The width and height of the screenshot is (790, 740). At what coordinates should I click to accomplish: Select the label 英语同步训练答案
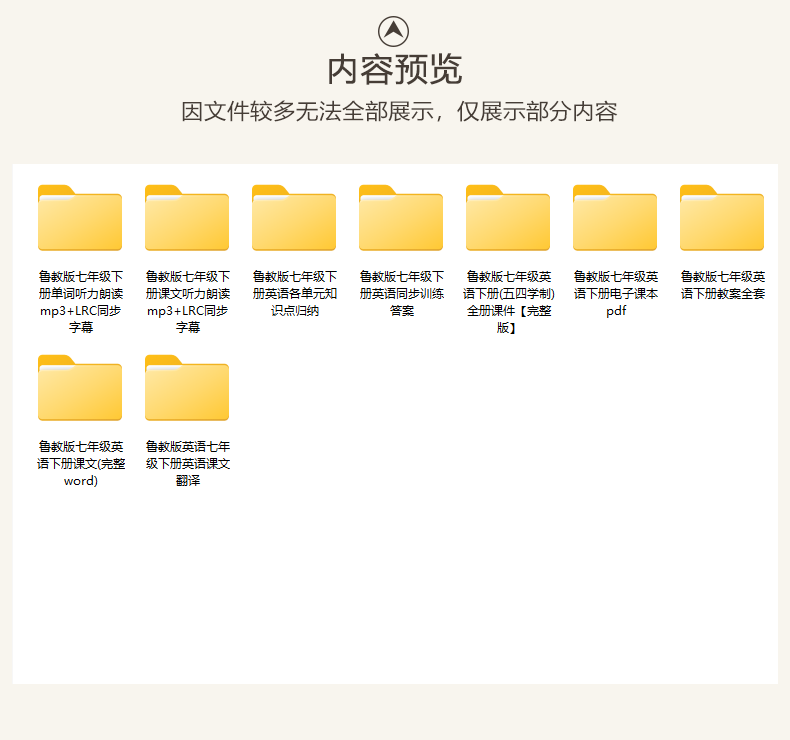pos(402,293)
